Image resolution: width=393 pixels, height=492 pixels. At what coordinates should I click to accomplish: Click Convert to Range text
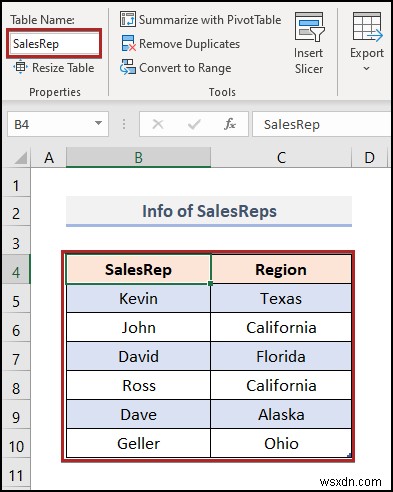[x=185, y=68]
